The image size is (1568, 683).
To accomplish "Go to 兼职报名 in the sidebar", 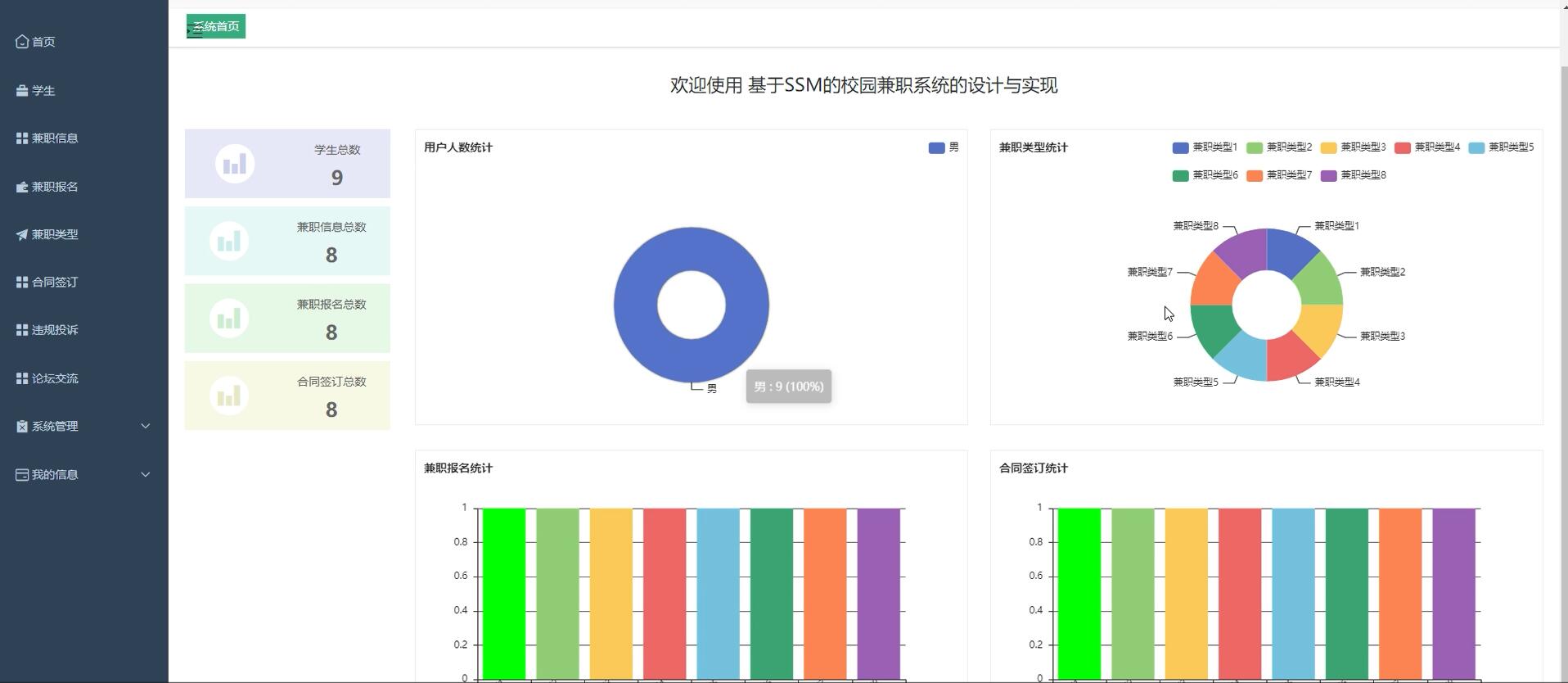I will [x=84, y=187].
